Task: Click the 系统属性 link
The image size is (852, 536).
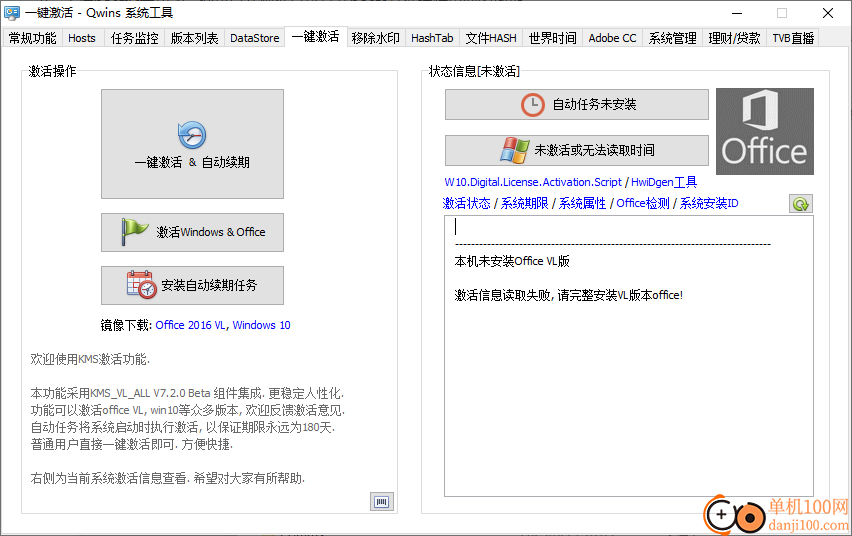Action: coord(582,203)
